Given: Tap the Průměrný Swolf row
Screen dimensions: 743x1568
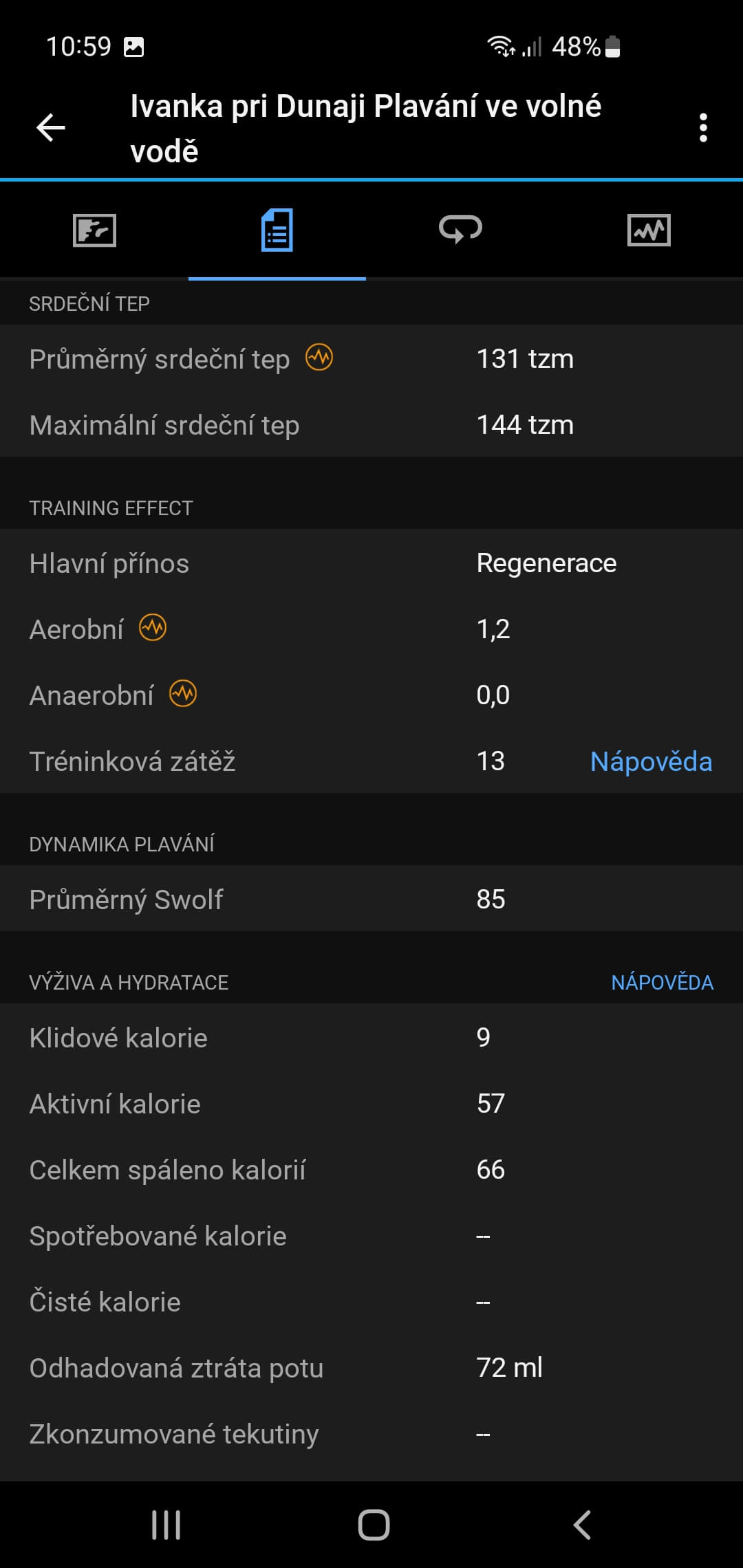Looking at the screenshot, I should 371,899.
